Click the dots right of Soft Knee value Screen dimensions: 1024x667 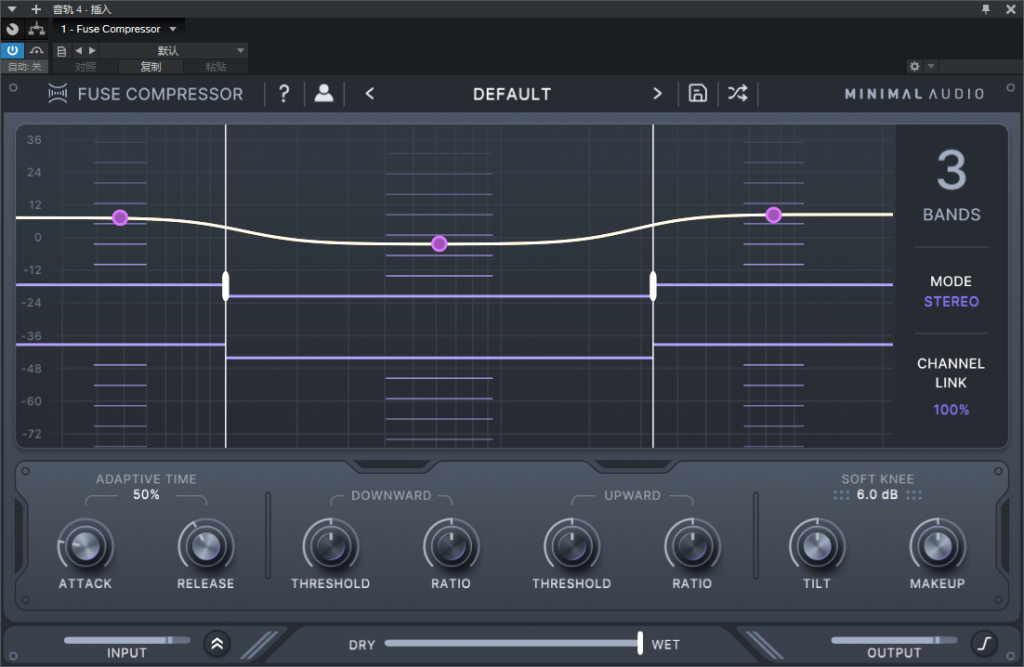[x=914, y=495]
